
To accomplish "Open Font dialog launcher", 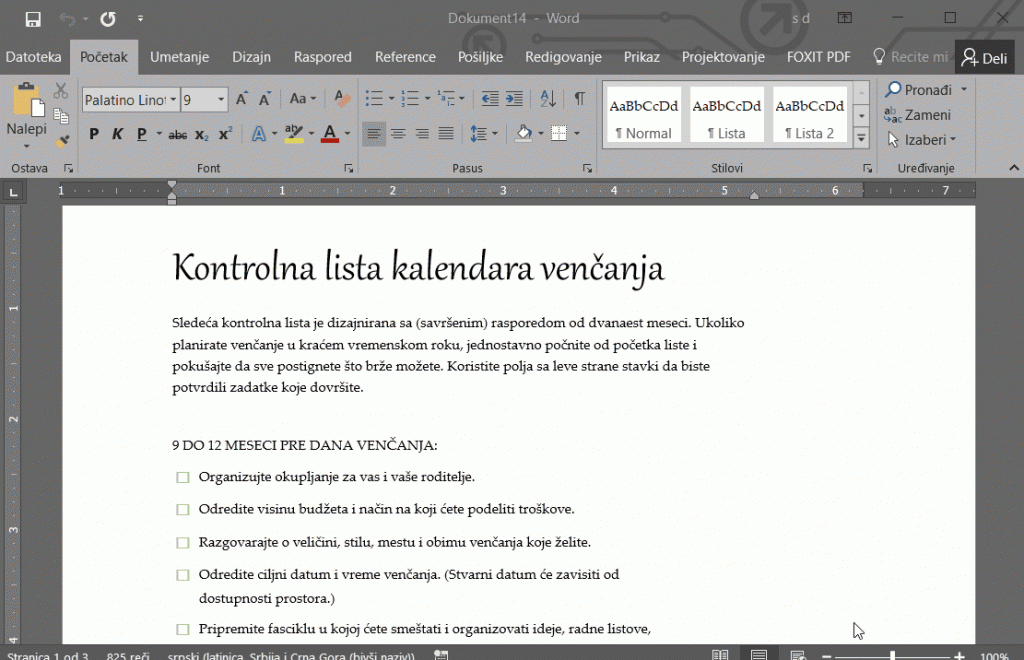I will [x=349, y=168].
